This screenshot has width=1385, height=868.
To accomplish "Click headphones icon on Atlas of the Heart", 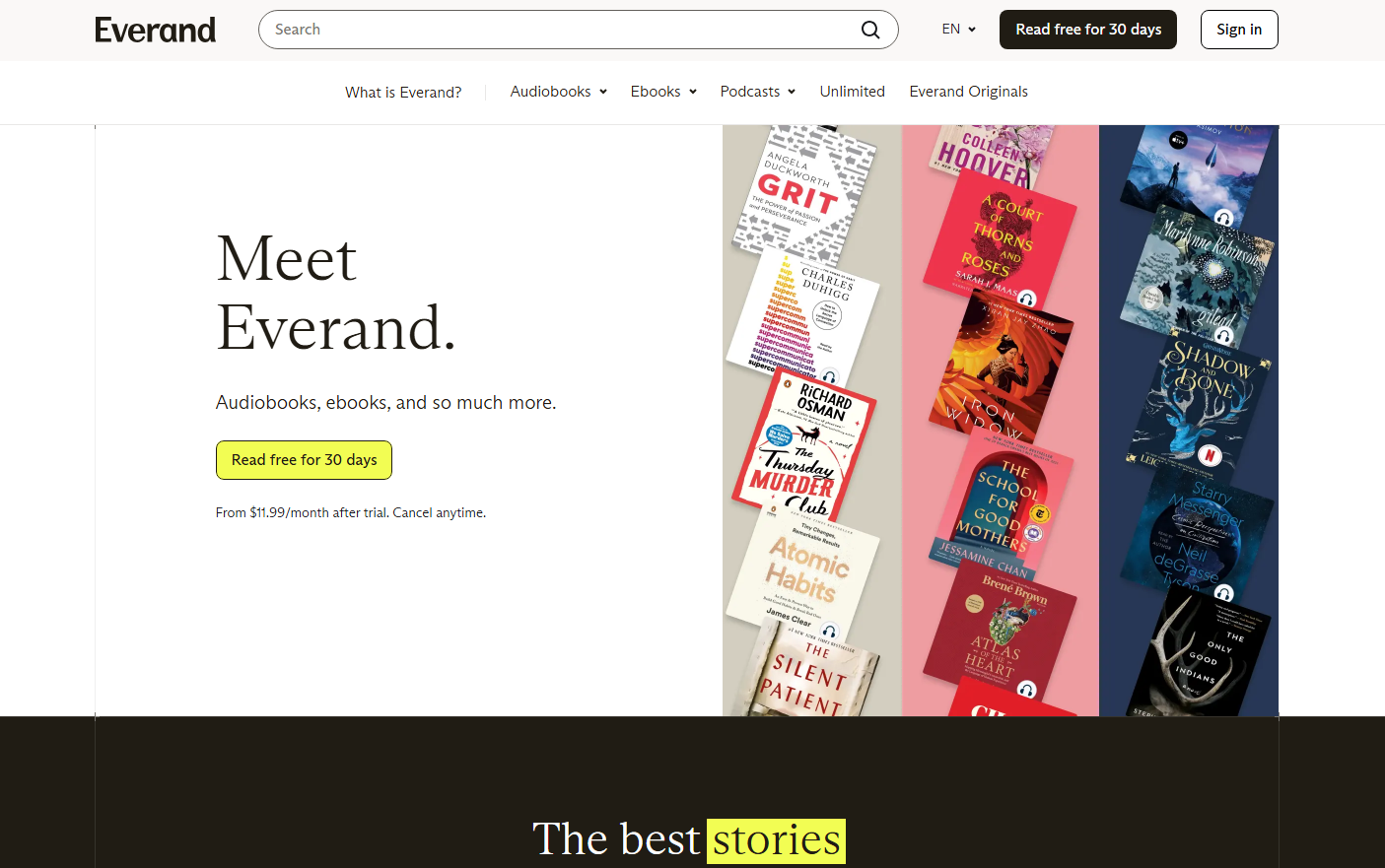I will (1027, 690).
